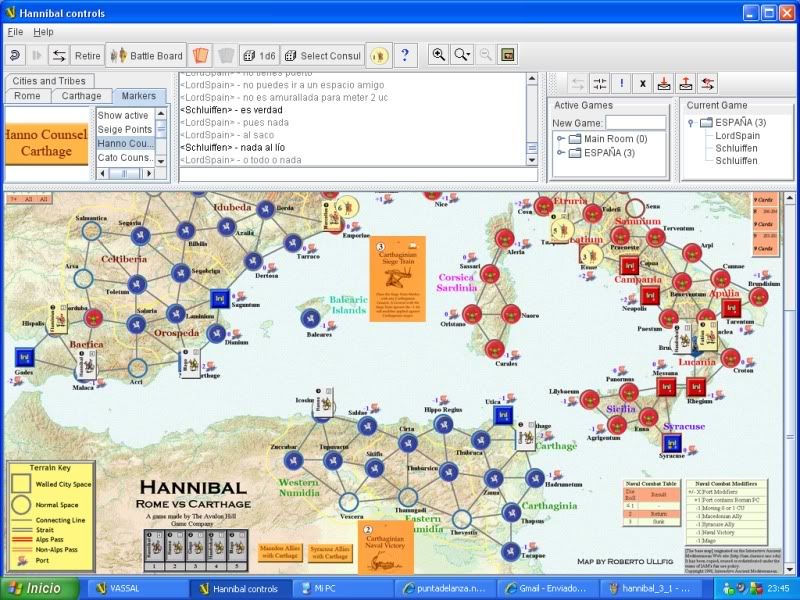The height and width of the screenshot is (600, 800).
Task: Click the swap arrows icon left of Retire
Action: tap(59, 55)
